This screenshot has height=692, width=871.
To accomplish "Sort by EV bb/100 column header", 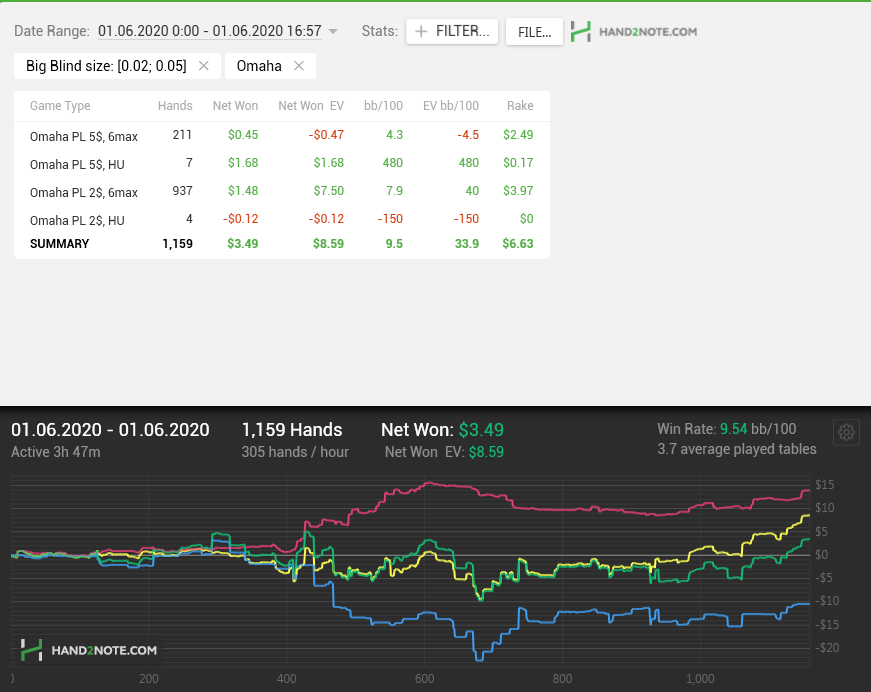I will pos(450,106).
